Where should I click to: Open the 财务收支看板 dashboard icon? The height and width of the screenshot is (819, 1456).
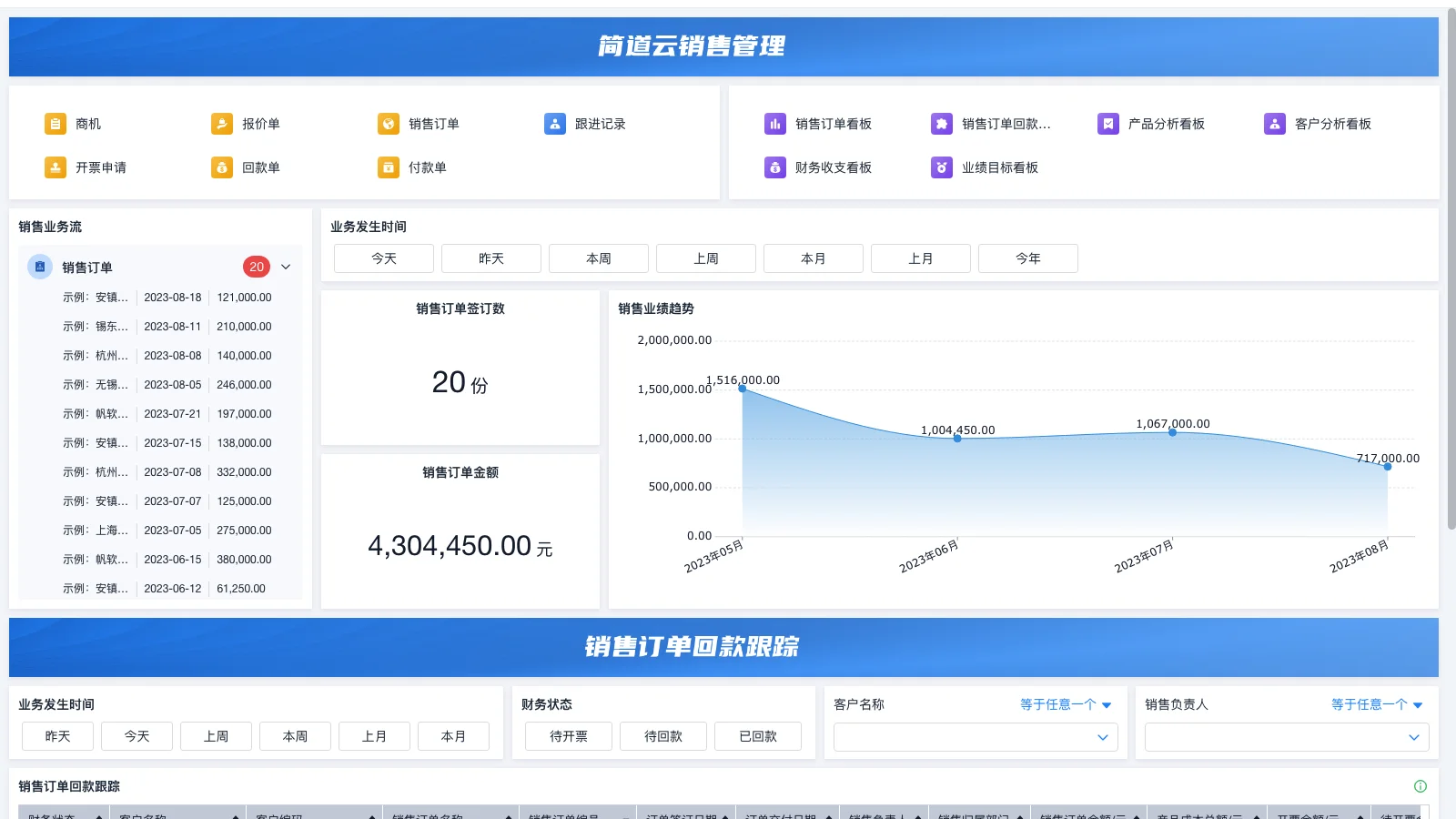(774, 167)
